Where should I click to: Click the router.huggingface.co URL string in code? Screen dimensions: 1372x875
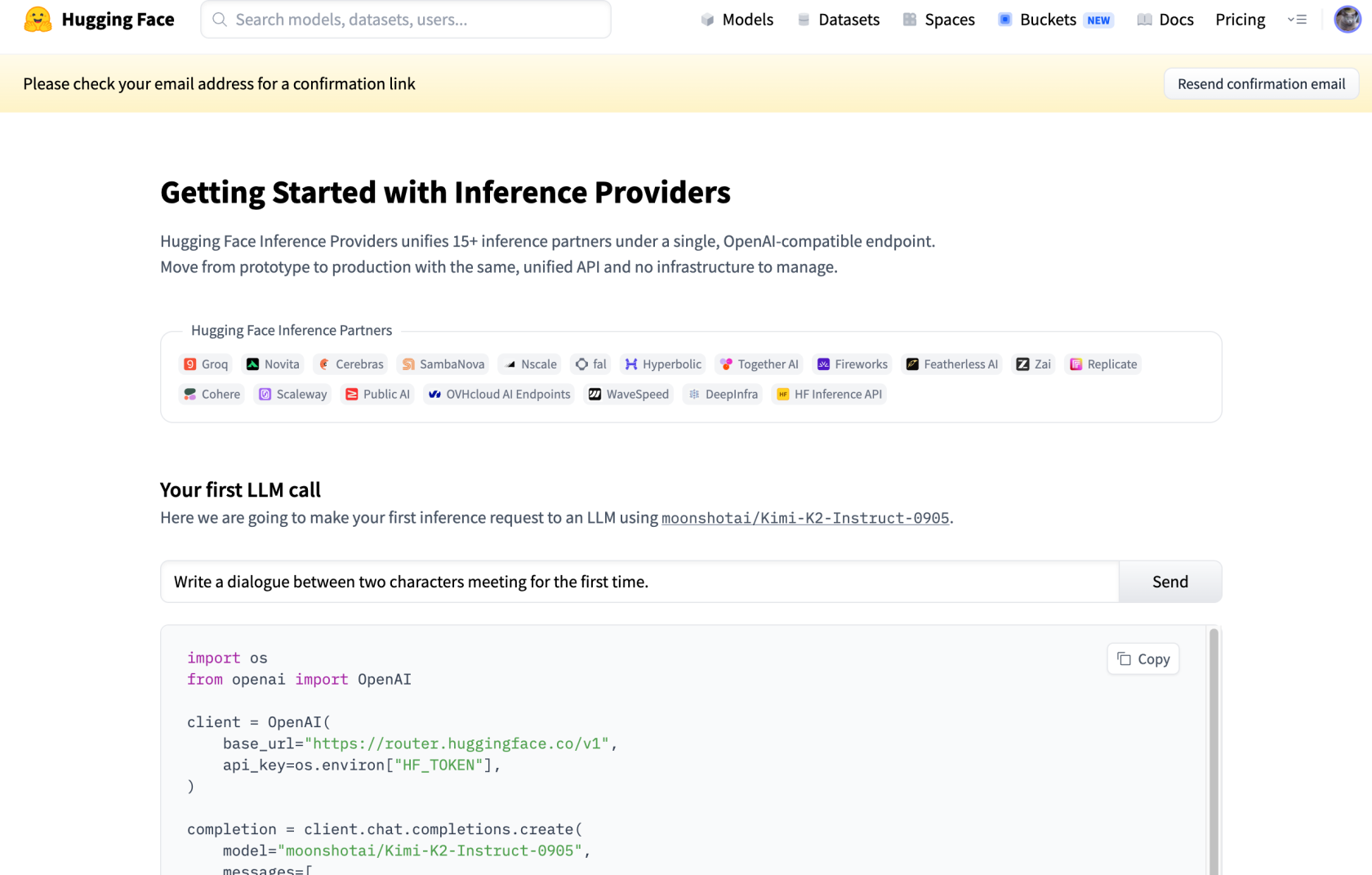point(457,744)
